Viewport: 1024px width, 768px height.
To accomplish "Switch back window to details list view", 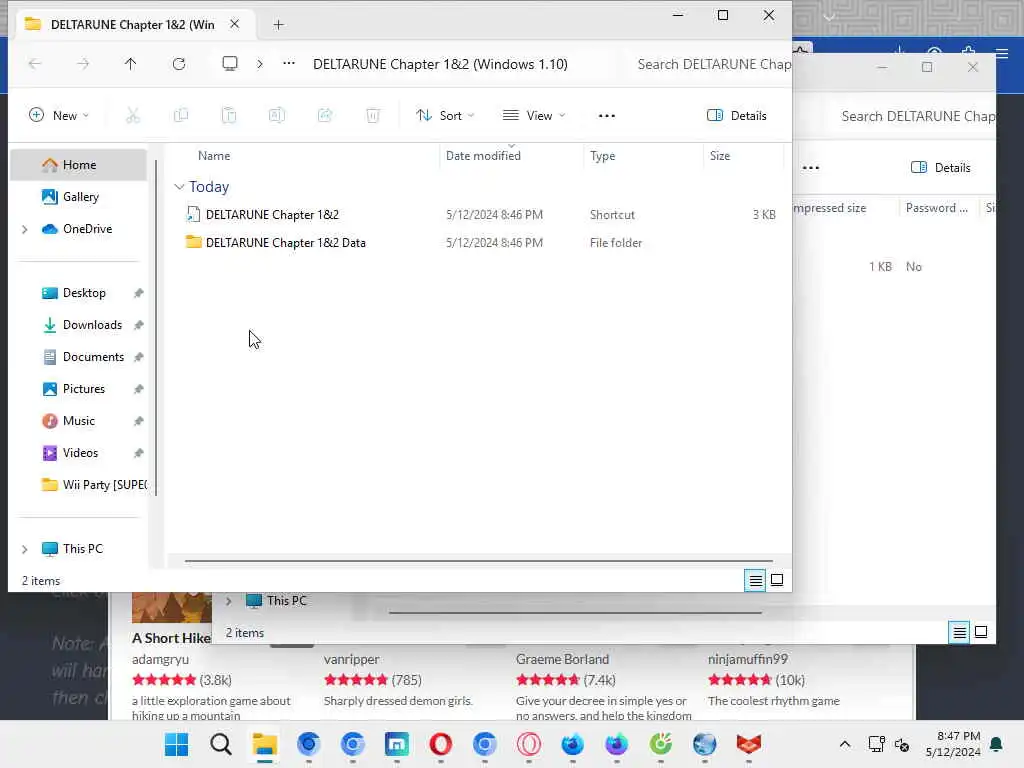I will coord(959,632).
